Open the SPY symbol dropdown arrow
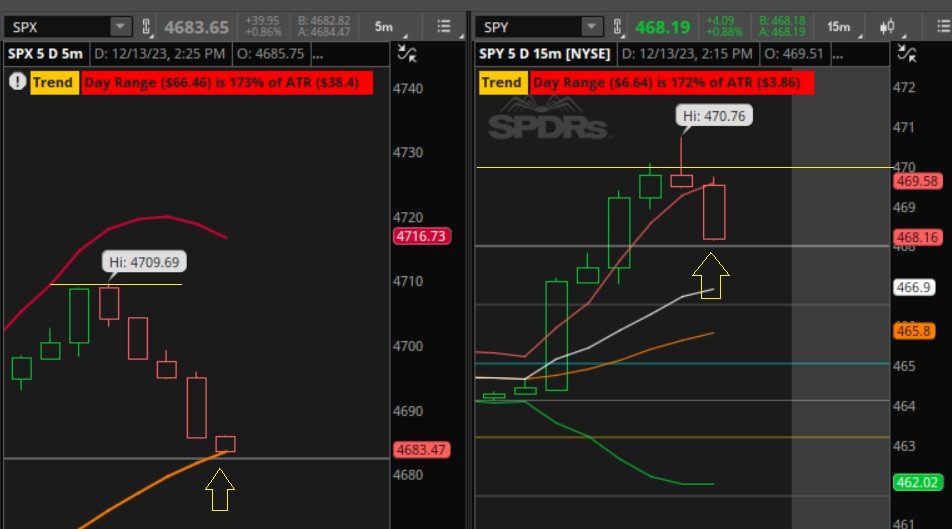 [590, 27]
